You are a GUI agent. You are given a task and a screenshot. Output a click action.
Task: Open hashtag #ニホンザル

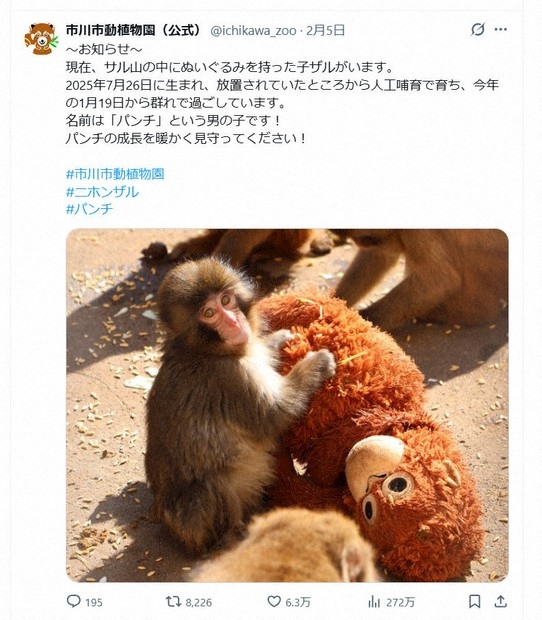102,192
